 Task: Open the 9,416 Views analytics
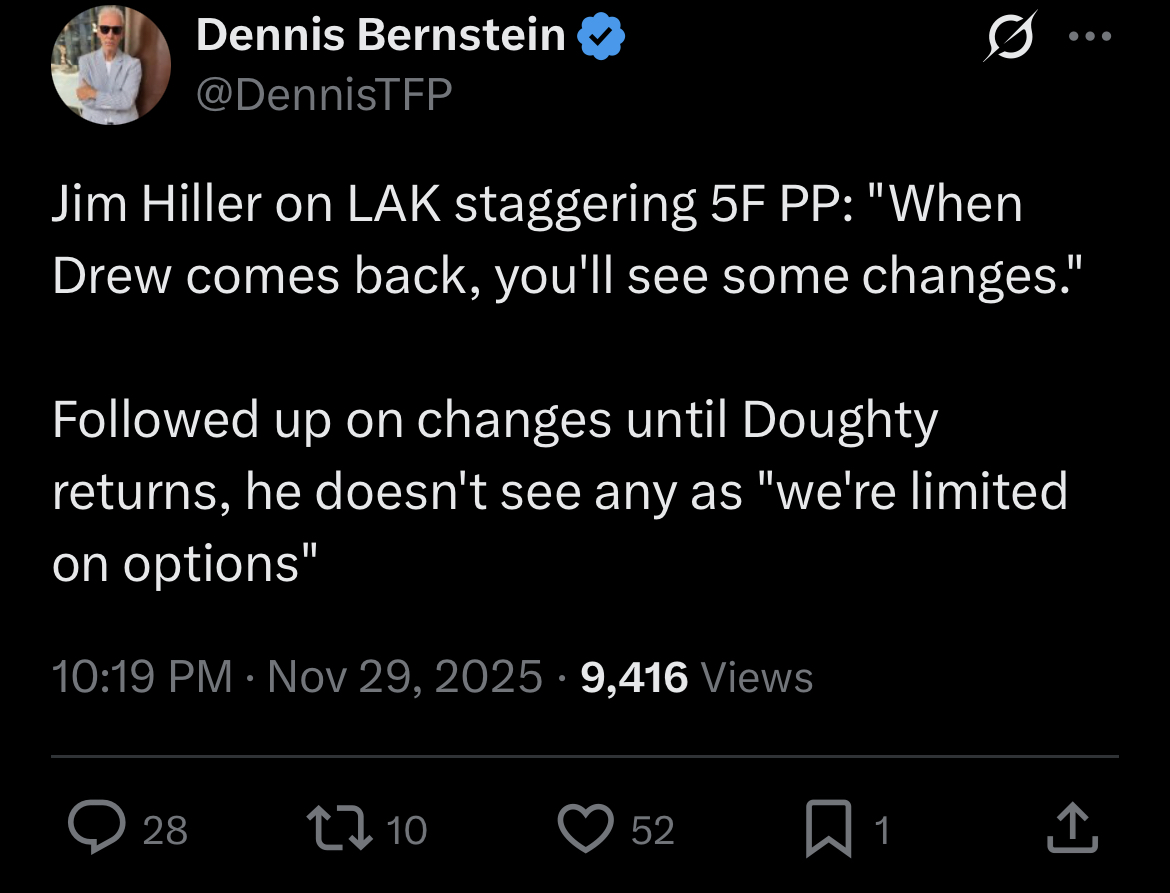pos(696,677)
